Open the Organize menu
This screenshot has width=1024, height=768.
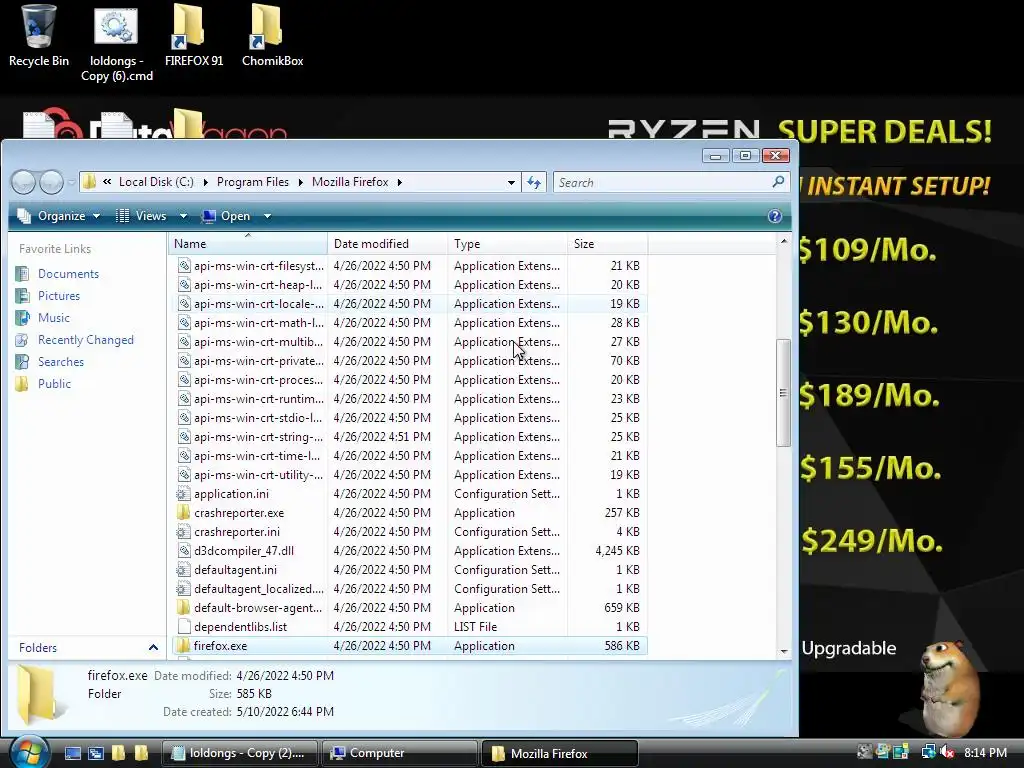pos(59,216)
